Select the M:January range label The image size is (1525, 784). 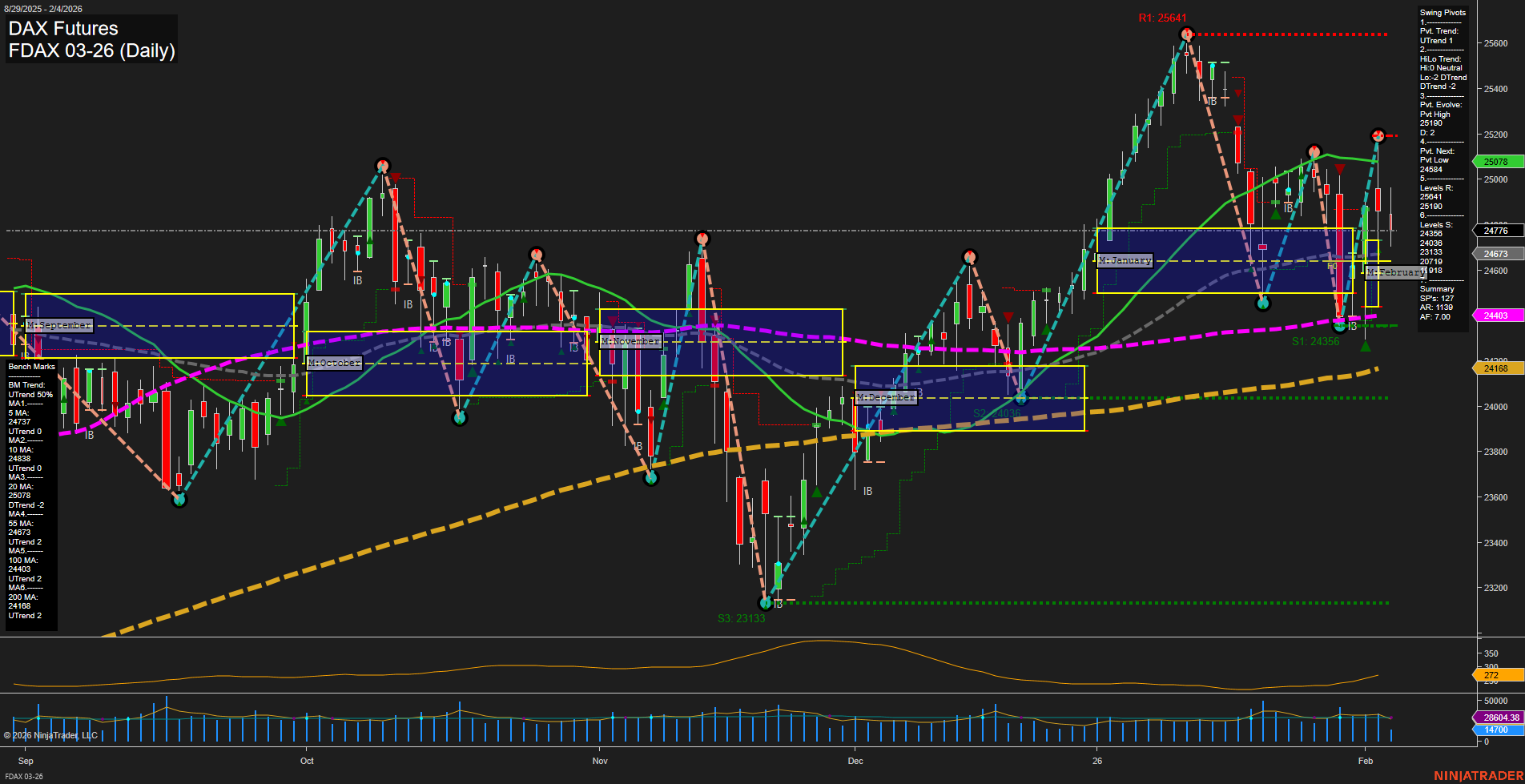[x=1125, y=260]
